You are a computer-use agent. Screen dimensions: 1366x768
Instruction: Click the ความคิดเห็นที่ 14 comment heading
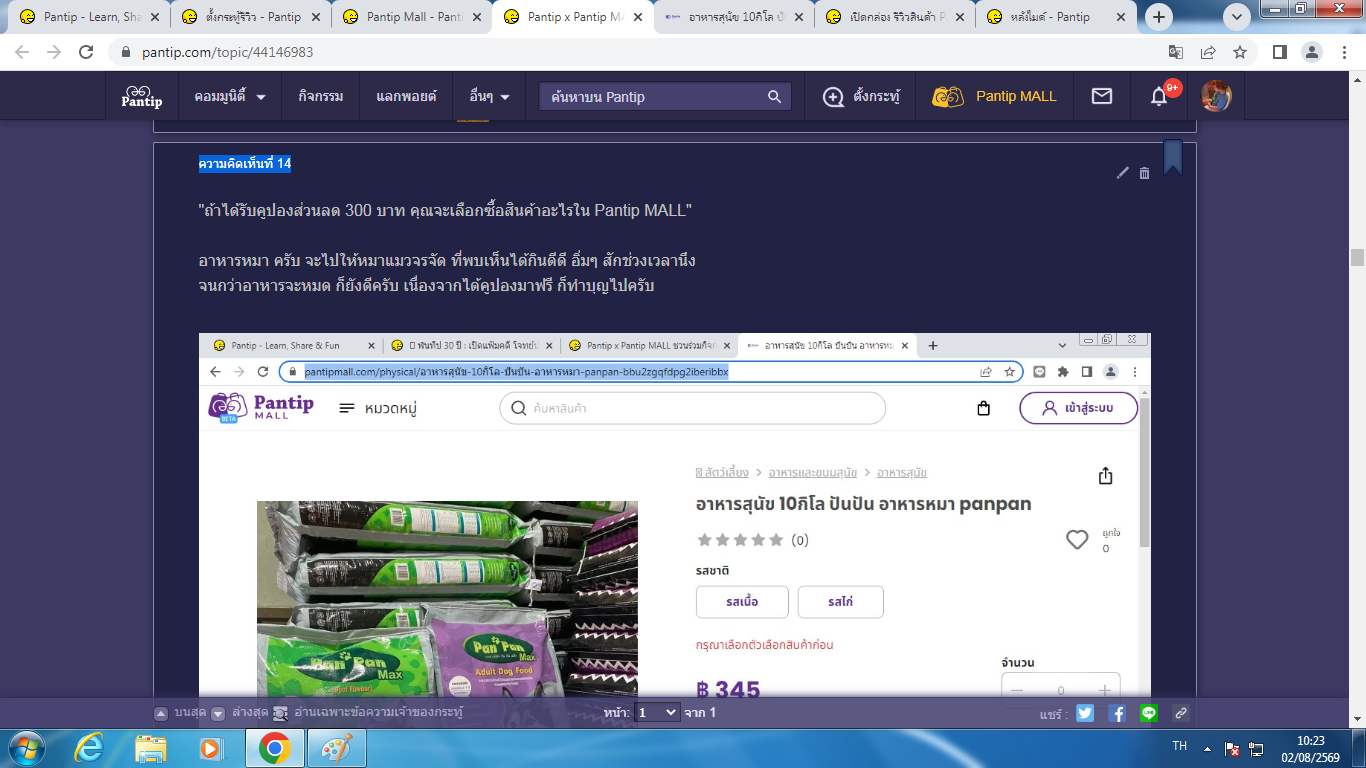(245, 164)
